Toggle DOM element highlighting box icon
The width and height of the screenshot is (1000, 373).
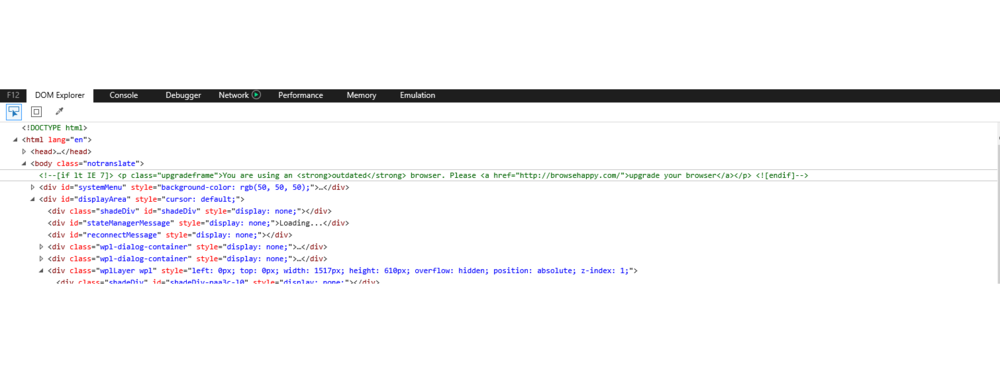36,112
